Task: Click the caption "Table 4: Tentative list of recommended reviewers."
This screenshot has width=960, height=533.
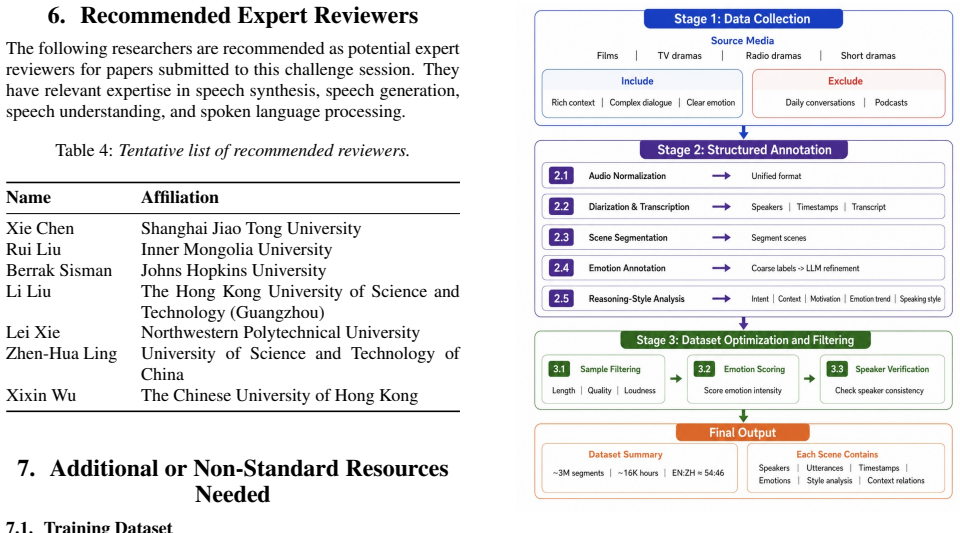Action: pyautogui.click(x=233, y=151)
